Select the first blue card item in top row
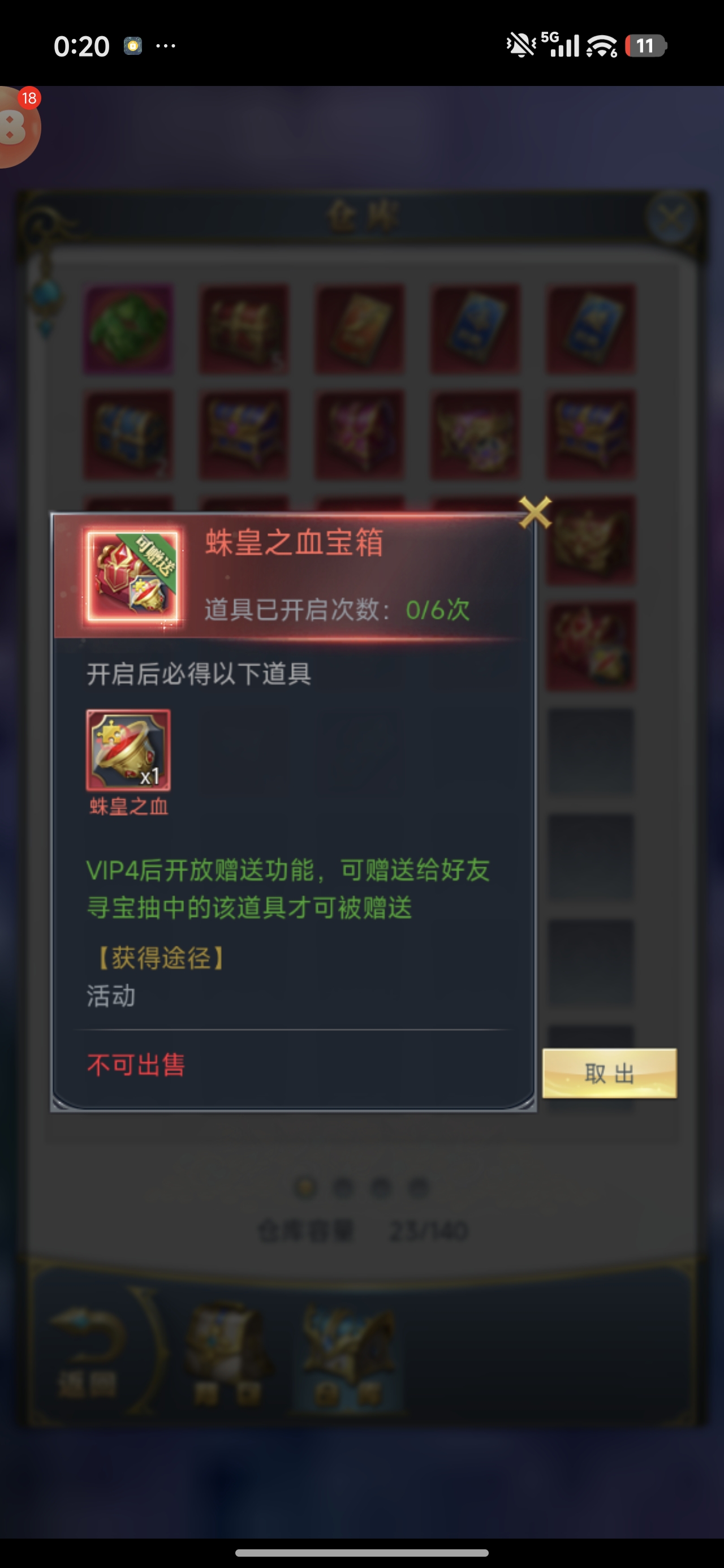The image size is (724, 1568). pos(476,328)
